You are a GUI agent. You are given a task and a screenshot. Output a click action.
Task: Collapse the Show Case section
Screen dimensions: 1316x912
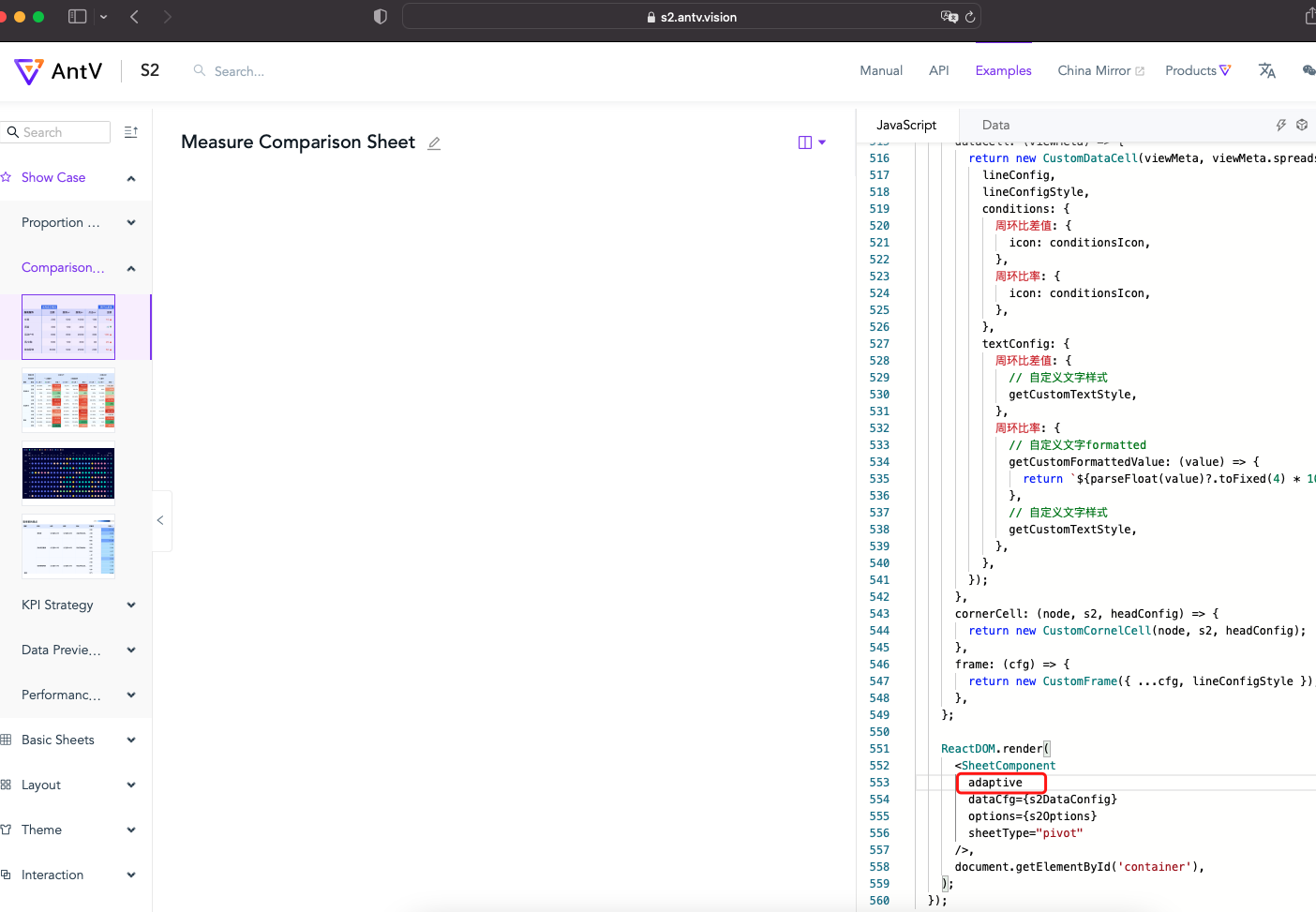point(130,177)
